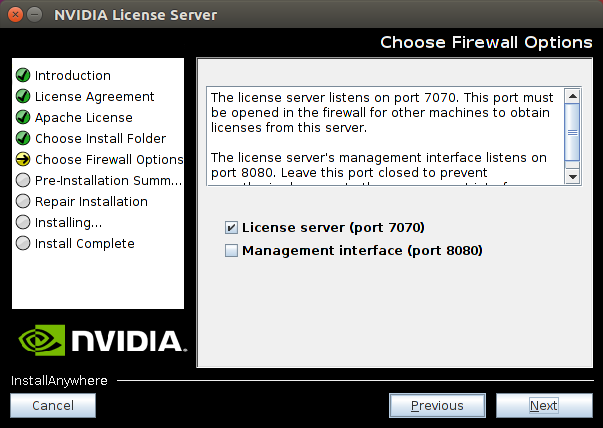Go back with the Previous button
This screenshot has height=428, width=603.
point(437,405)
